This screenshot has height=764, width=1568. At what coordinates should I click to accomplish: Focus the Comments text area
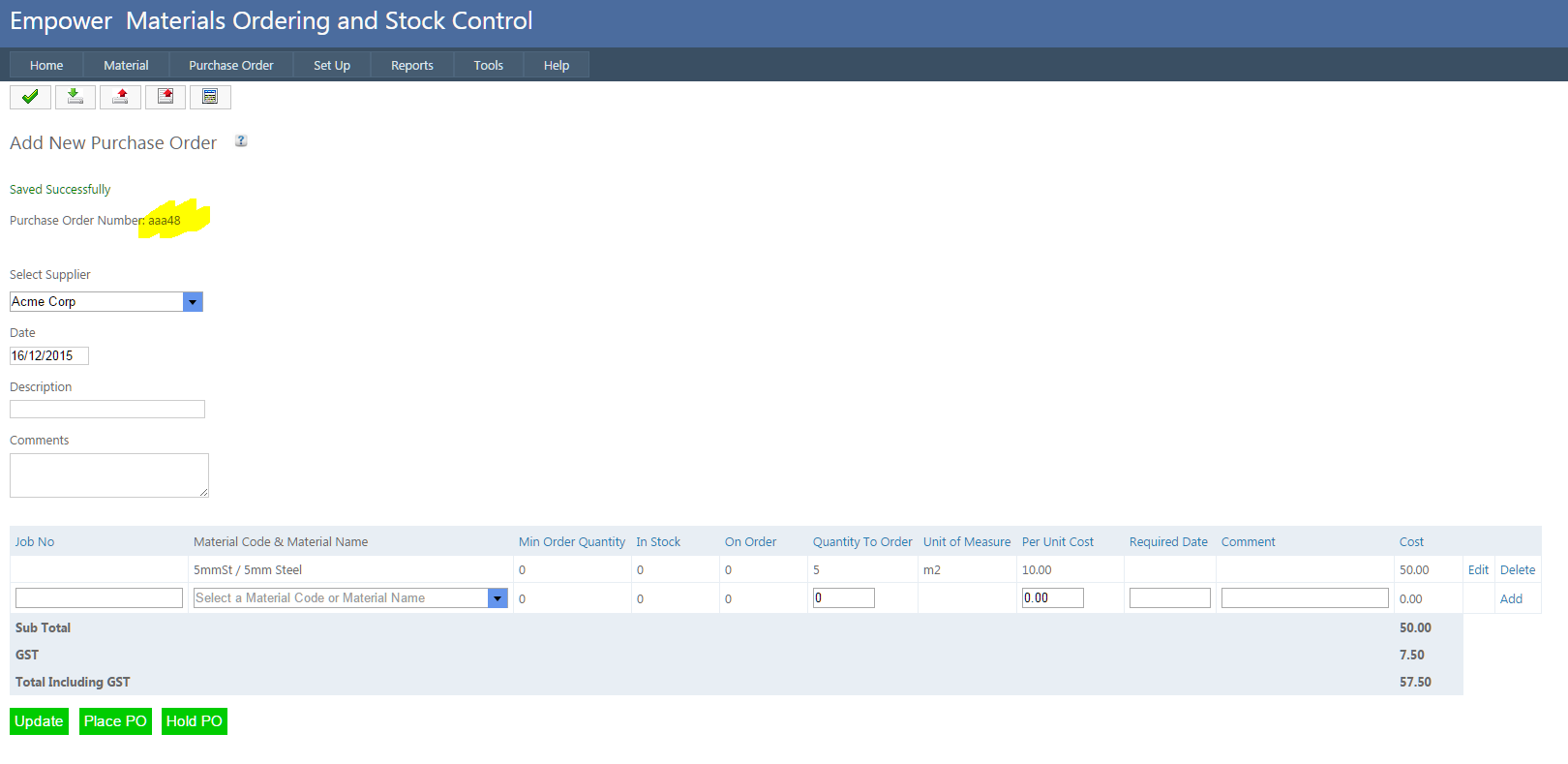(x=109, y=475)
